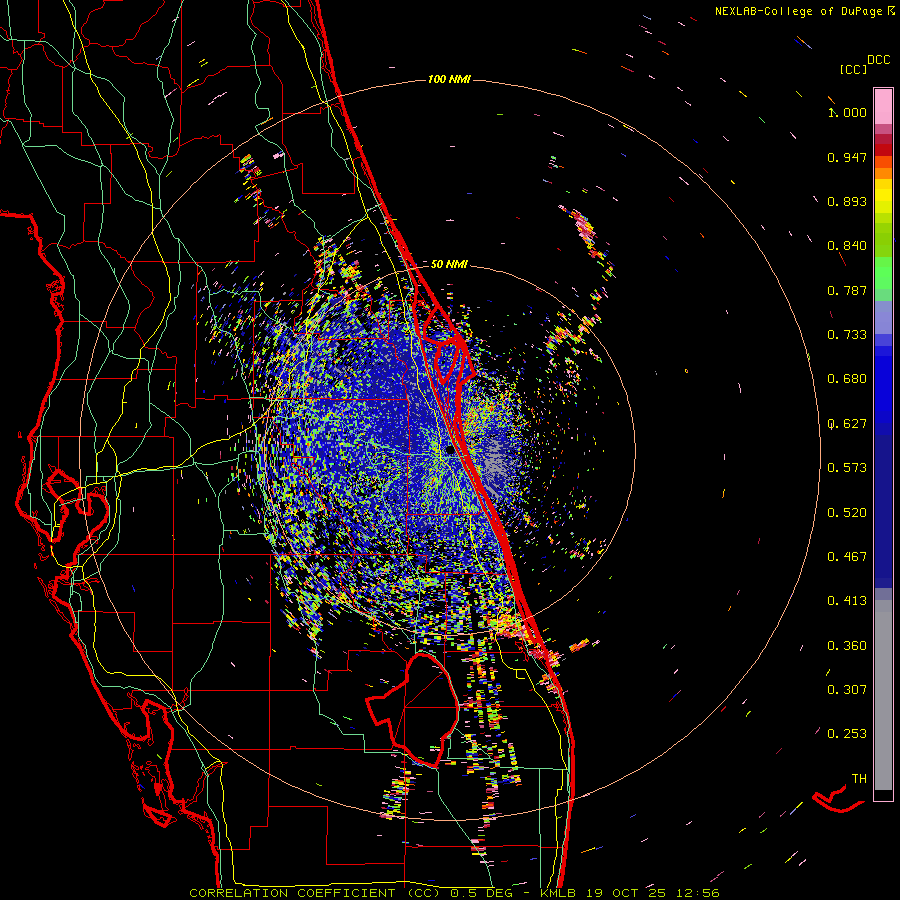
Task: Select the 0.680 scale value
Action: (847, 379)
